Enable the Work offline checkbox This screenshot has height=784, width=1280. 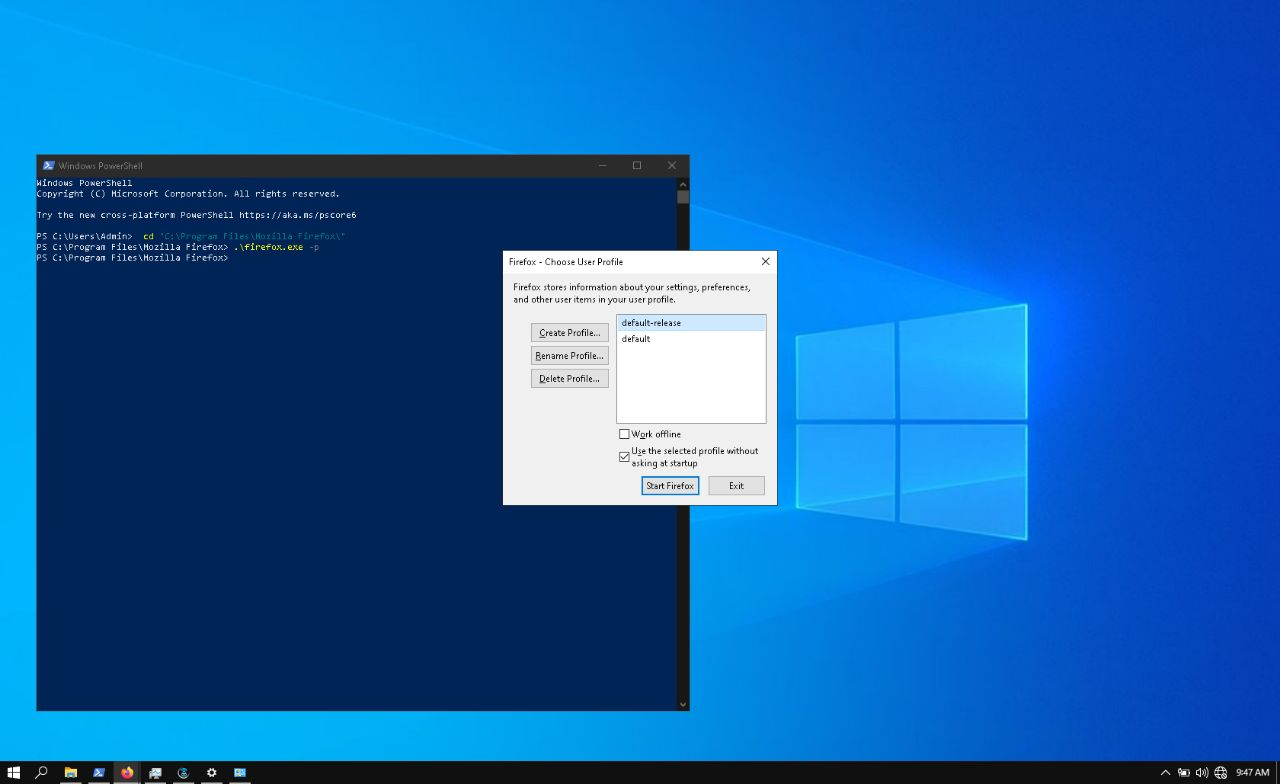click(624, 434)
